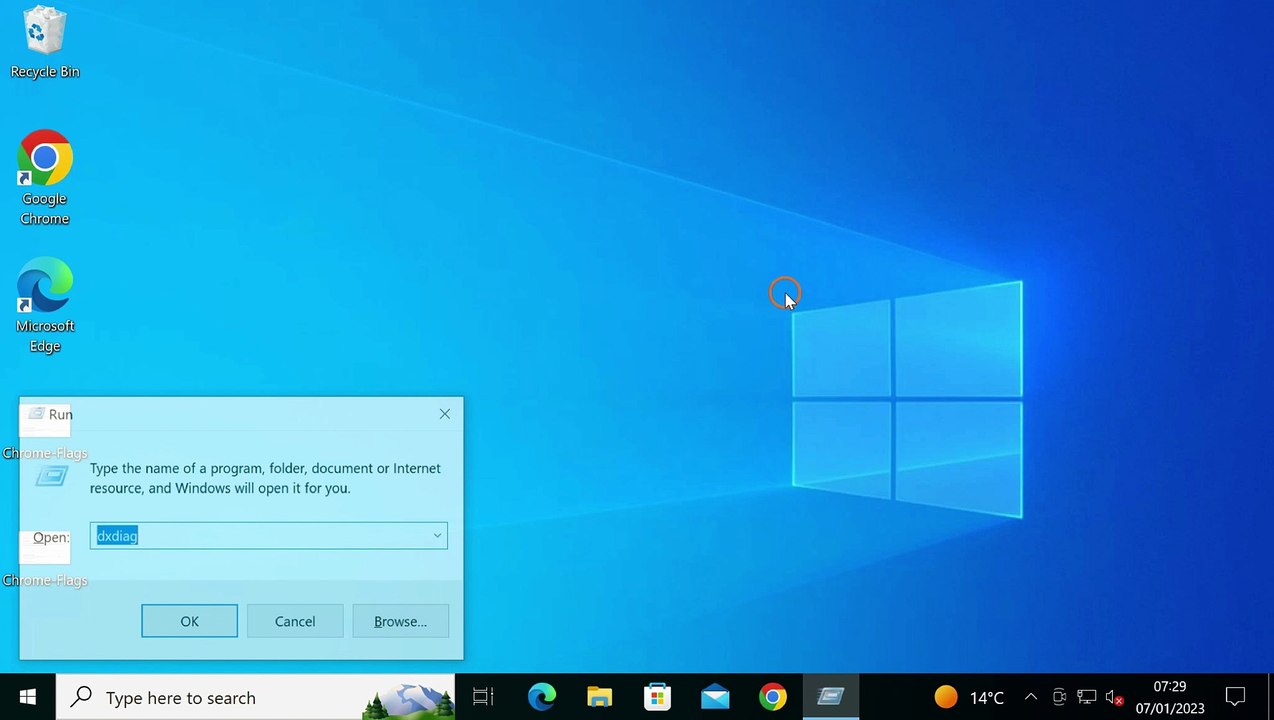The image size is (1274, 720).
Task: Click the muted volume tray icon
Action: 1114,697
